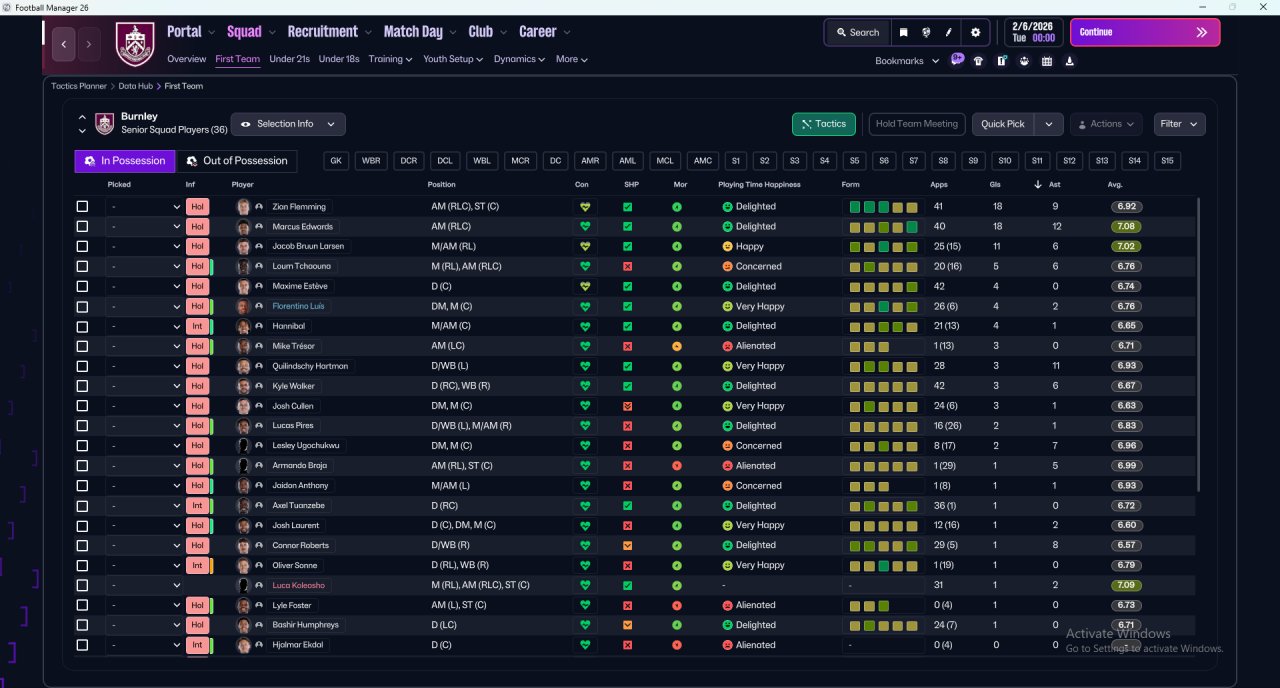Open Picked dropdown for Marcus Edwards
This screenshot has width=1280, height=688.
coord(145,227)
